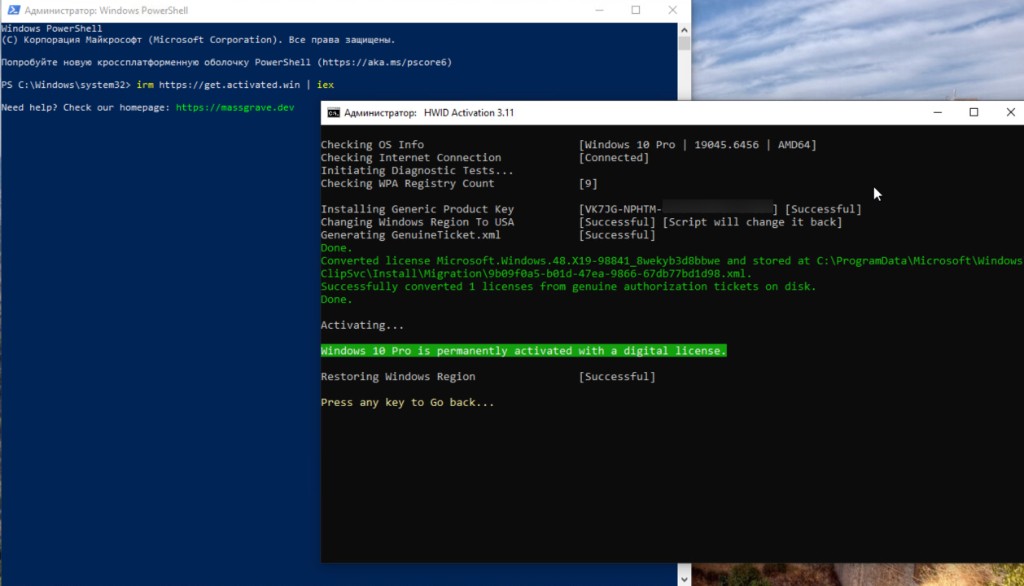Click the '[Connected]' status value
Screen dimensions: 1024x586
[614, 157]
